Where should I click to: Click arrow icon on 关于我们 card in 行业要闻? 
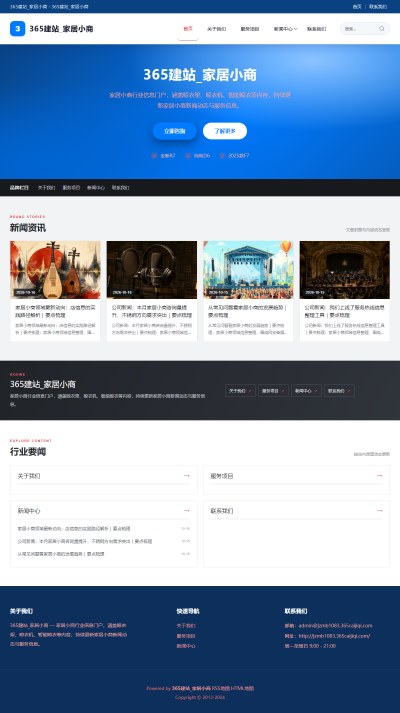pyautogui.click(x=186, y=476)
